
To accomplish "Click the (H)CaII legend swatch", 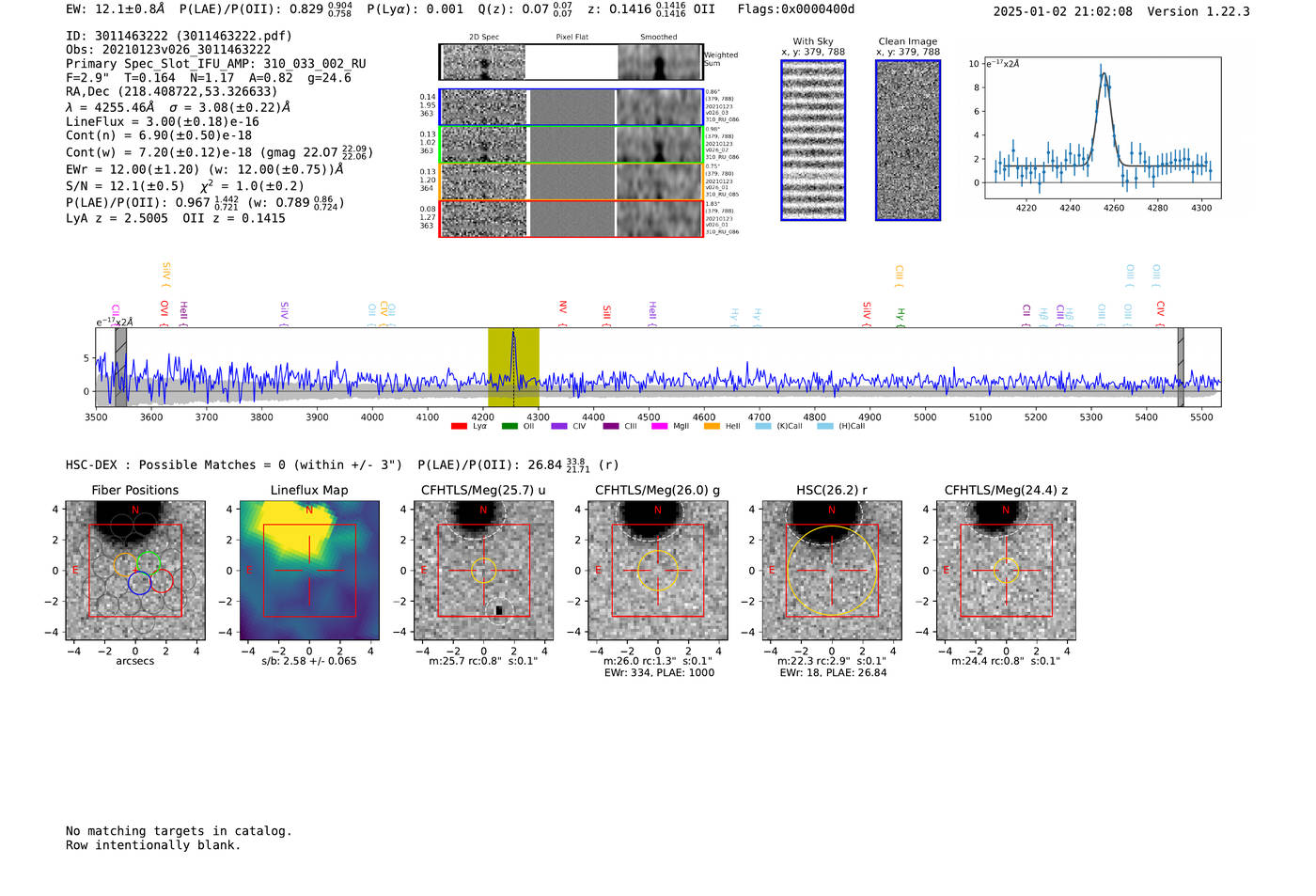I will 825,426.
